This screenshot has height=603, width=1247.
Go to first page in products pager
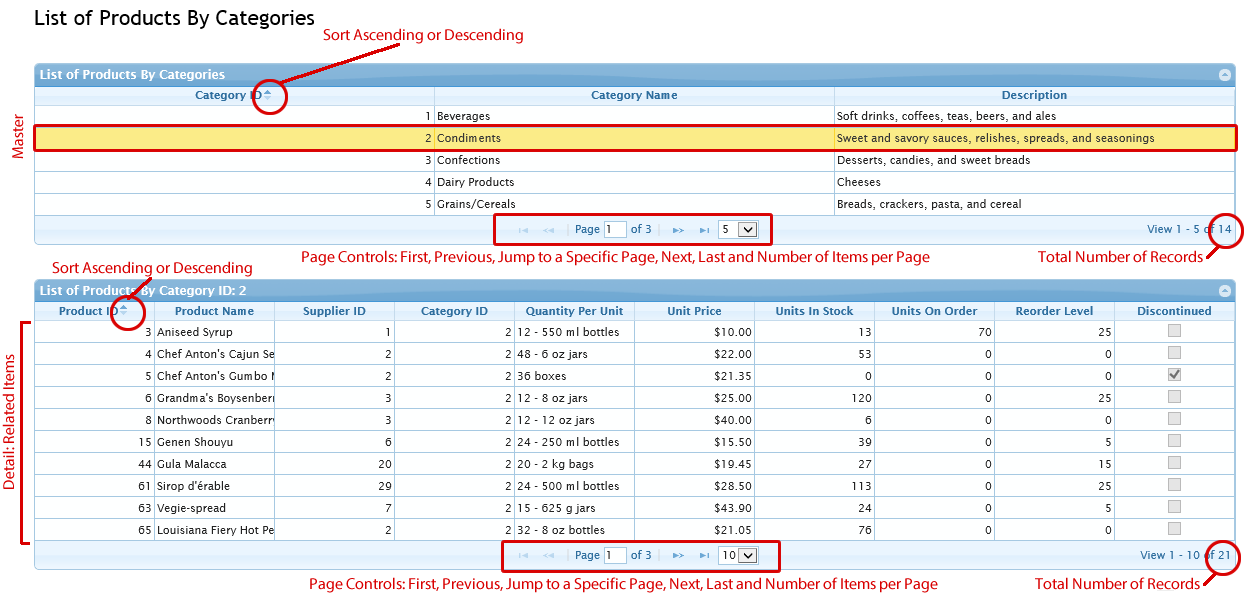pos(523,556)
